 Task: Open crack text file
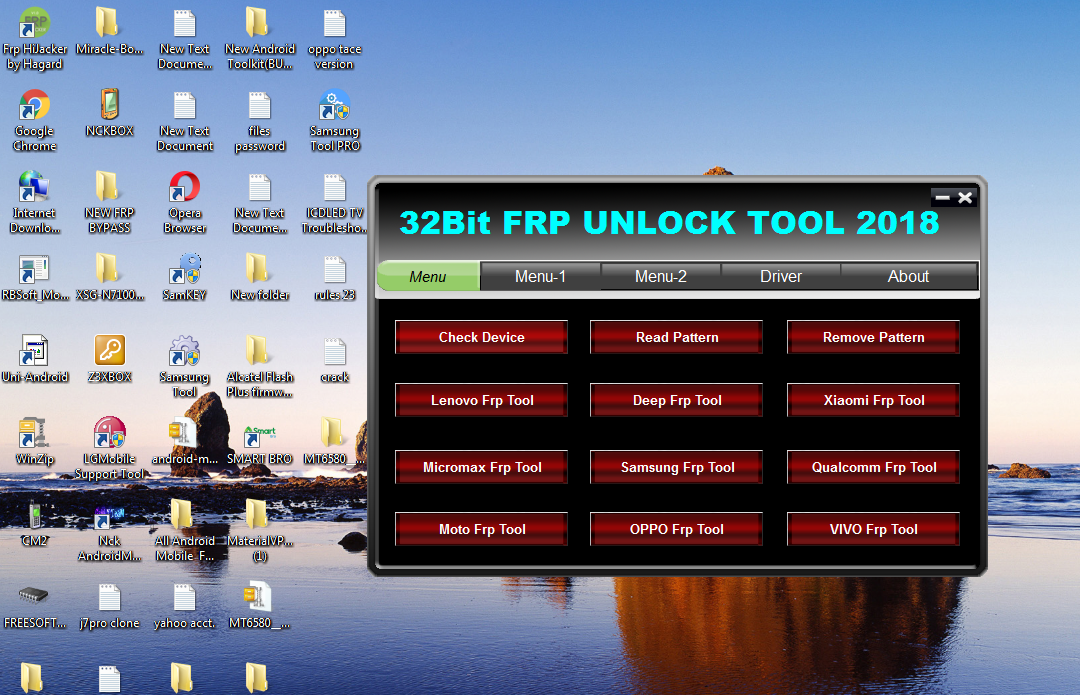pos(335,359)
